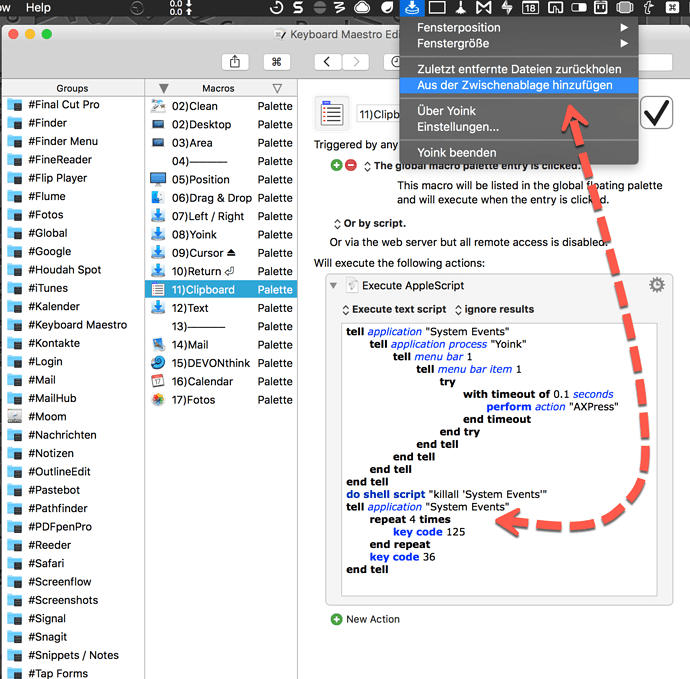The image size is (690, 679).
Task: Click the New Action button
Action: 365,619
